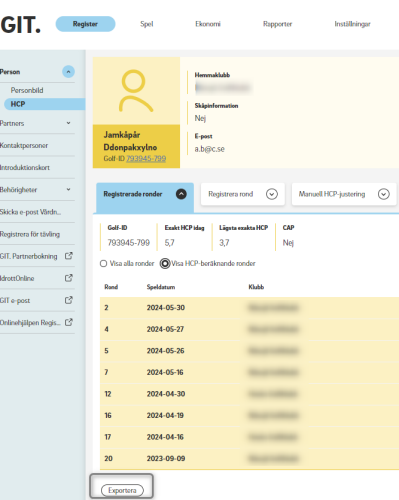Open the Register tab
Image resolution: width=399 pixels, height=500 pixels.
pyautogui.click(x=85, y=24)
